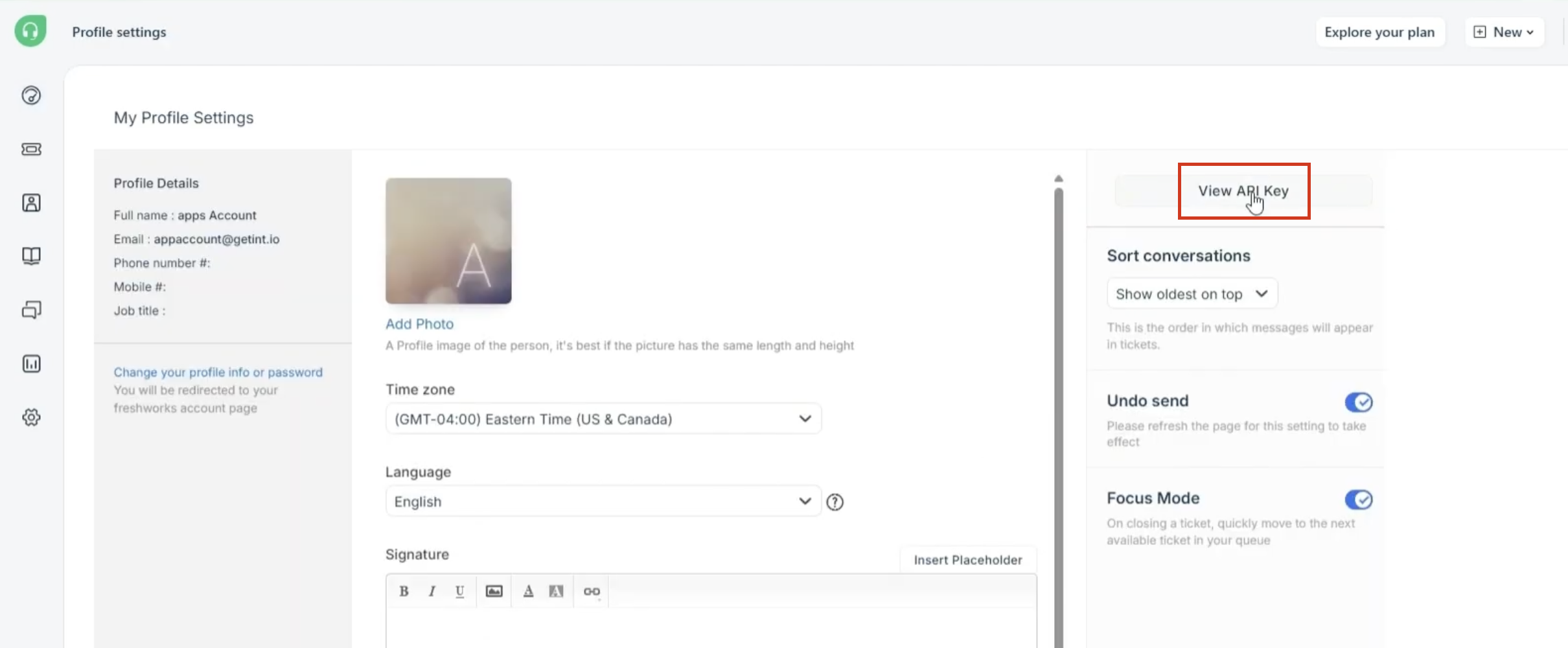This screenshot has width=1568, height=648.
Task: Open the Tickets icon in sidebar
Action: (31, 150)
